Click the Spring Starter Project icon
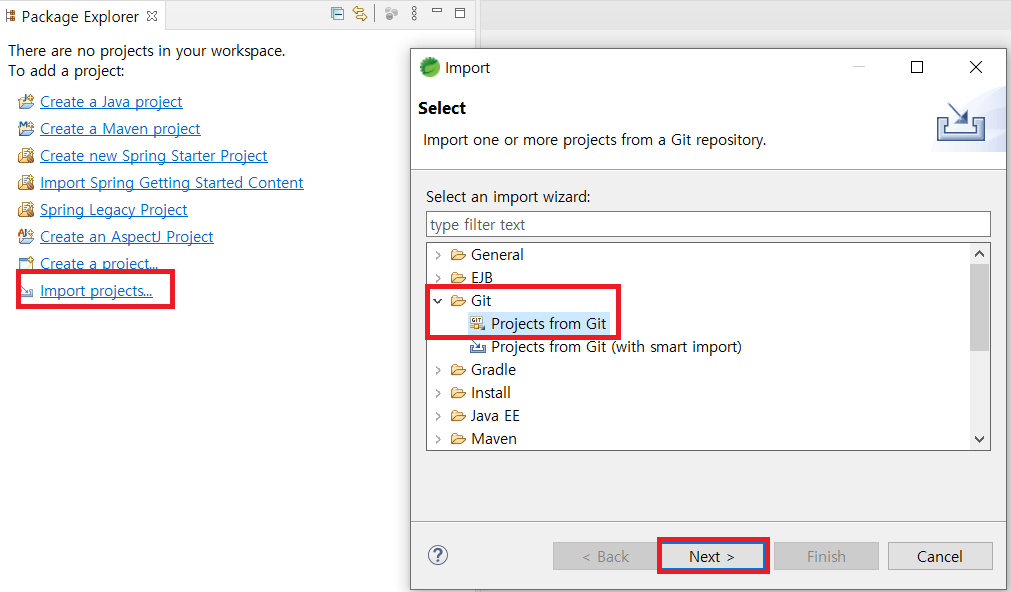The width and height of the screenshot is (1011, 592). tap(26, 155)
